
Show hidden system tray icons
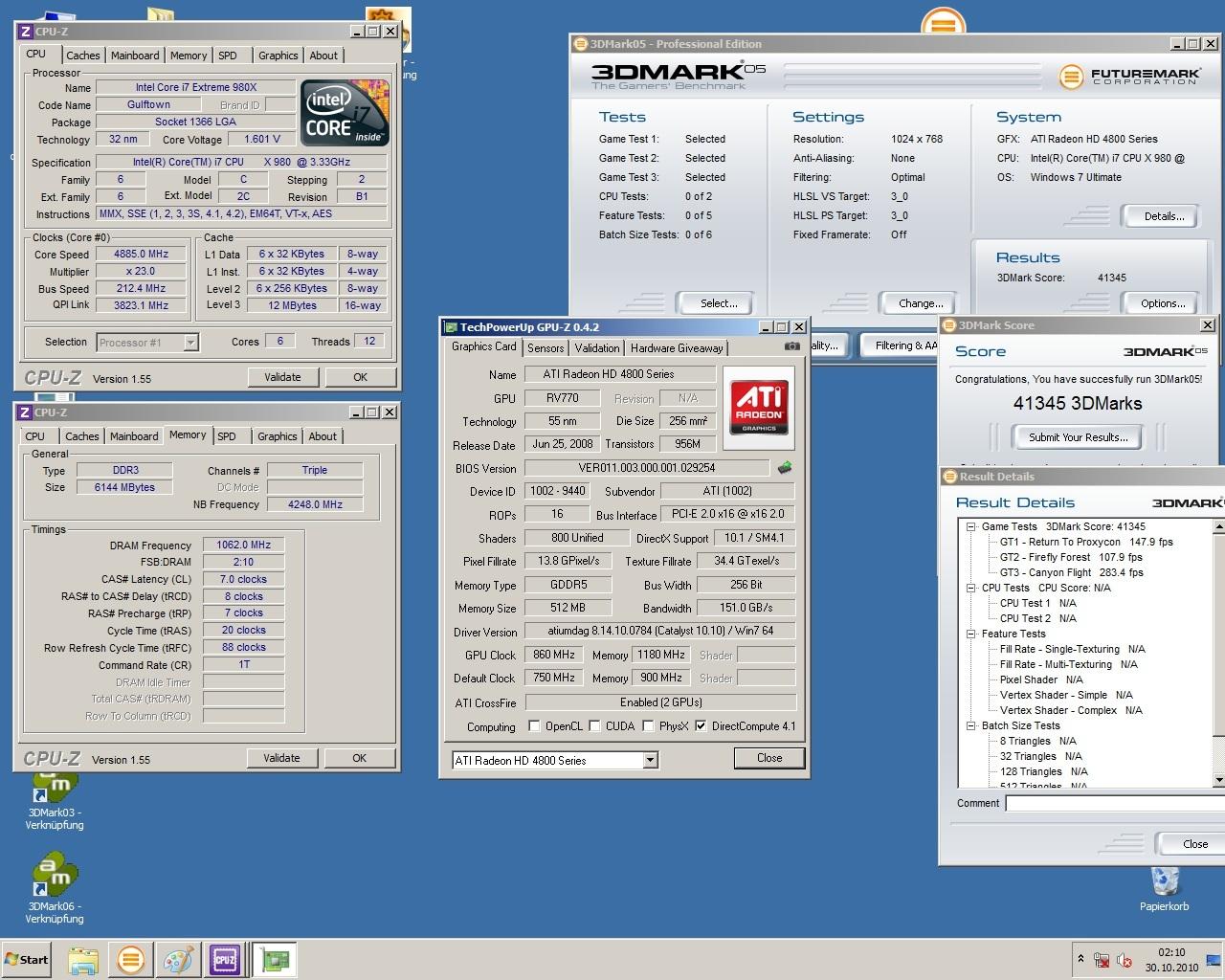click(1080, 959)
